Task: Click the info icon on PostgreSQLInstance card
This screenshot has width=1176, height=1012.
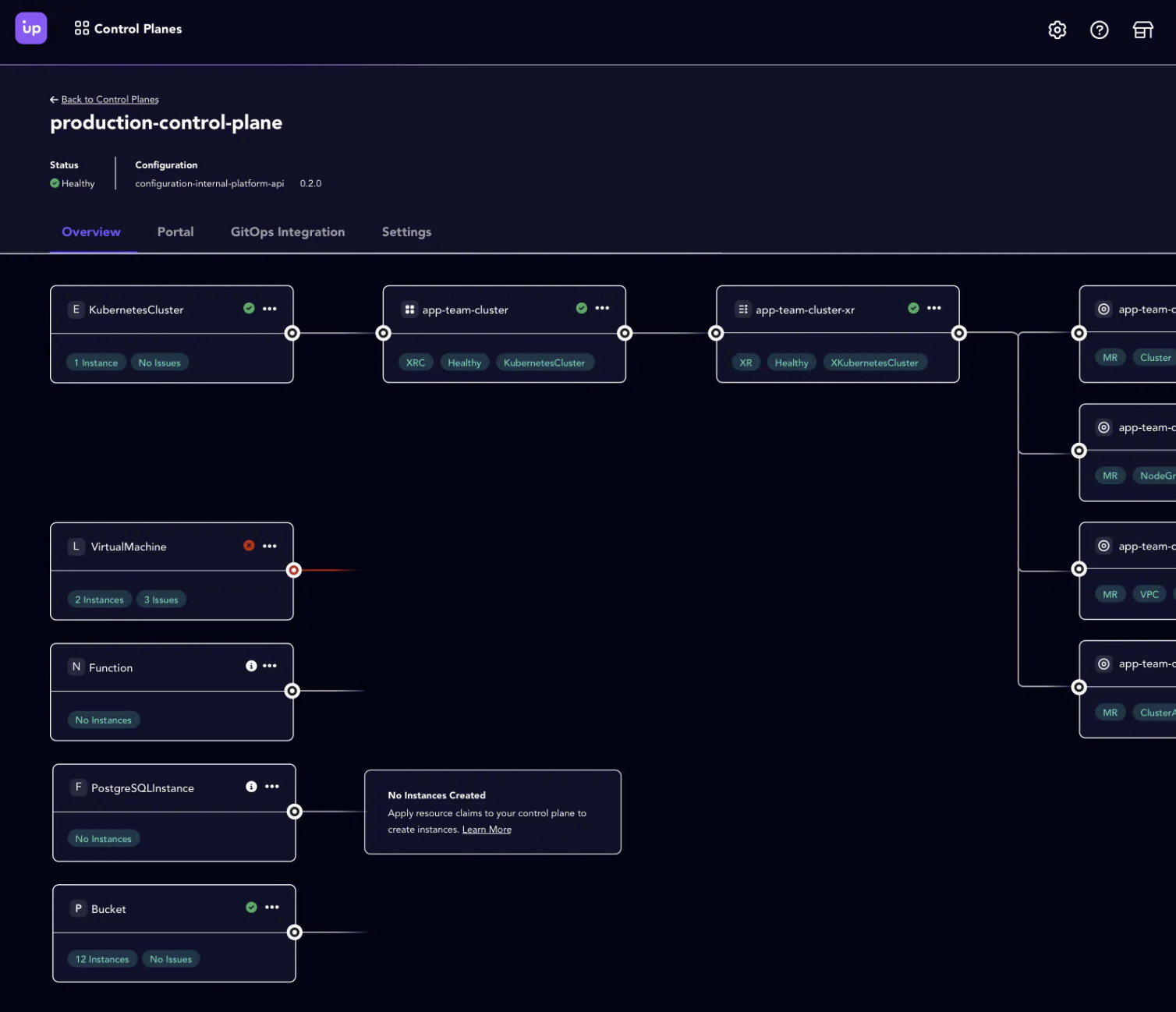Action: tap(251, 787)
